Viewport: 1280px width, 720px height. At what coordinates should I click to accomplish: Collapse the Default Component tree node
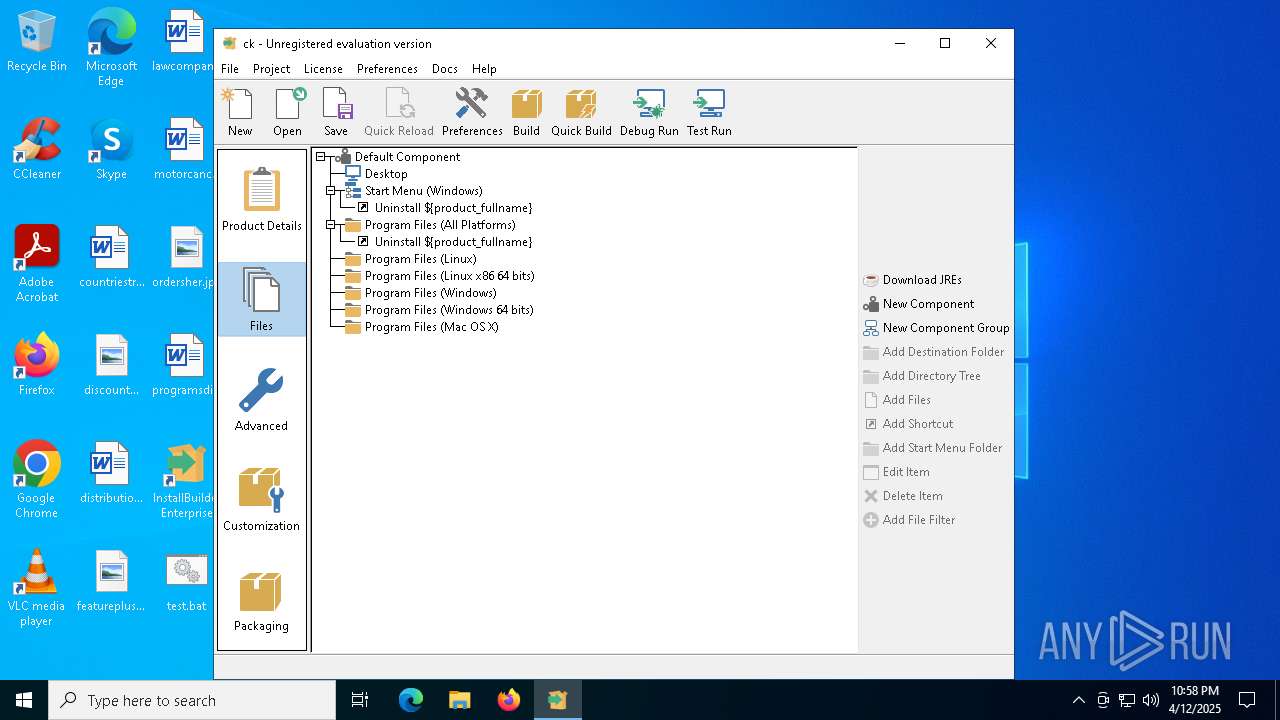click(321, 157)
